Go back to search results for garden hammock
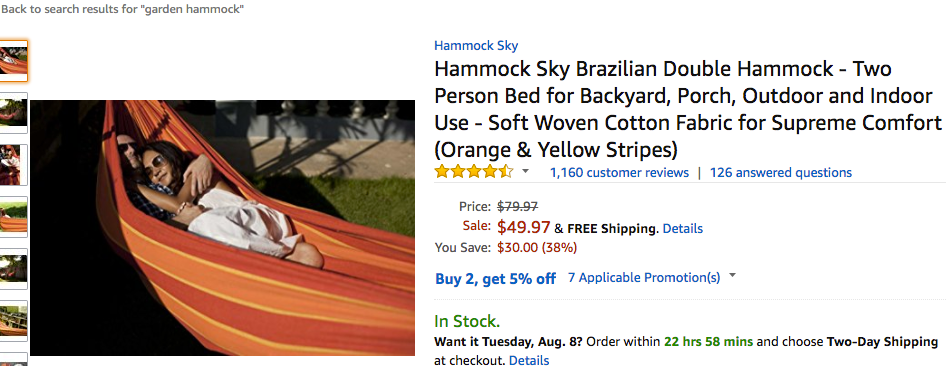This screenshot has height=366, width=949. pos(122,10)
